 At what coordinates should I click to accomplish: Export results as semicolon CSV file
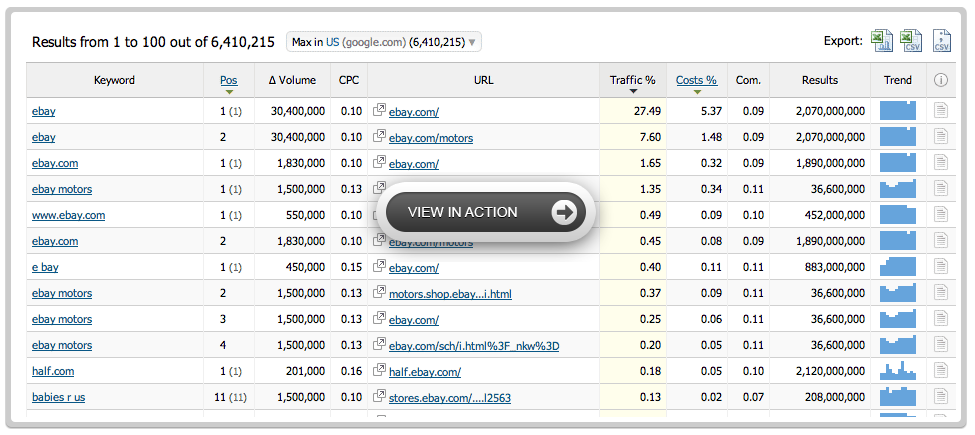(x=942, y=41)
